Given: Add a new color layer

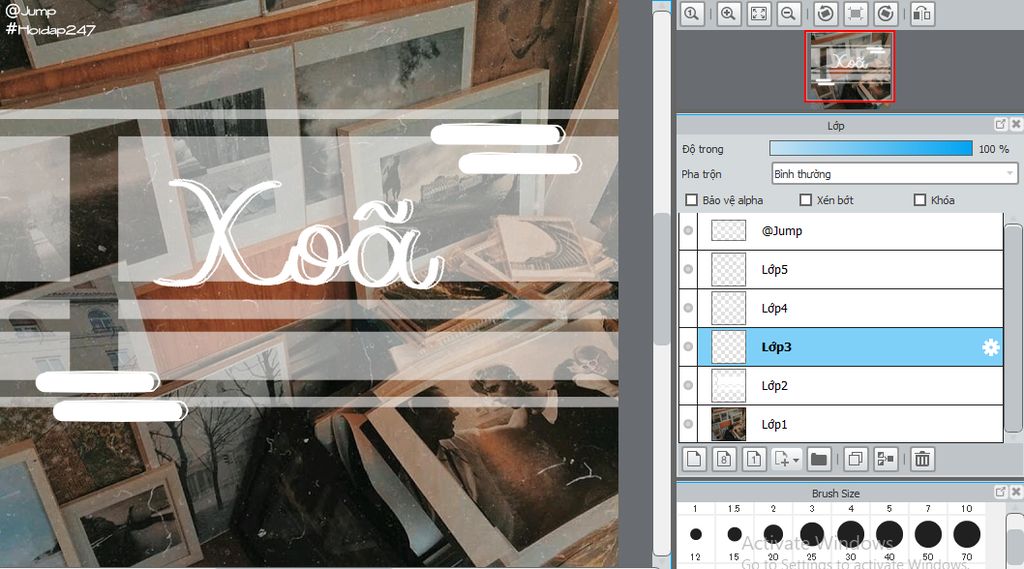Looking at the screenshot, I should click(694, 459).
